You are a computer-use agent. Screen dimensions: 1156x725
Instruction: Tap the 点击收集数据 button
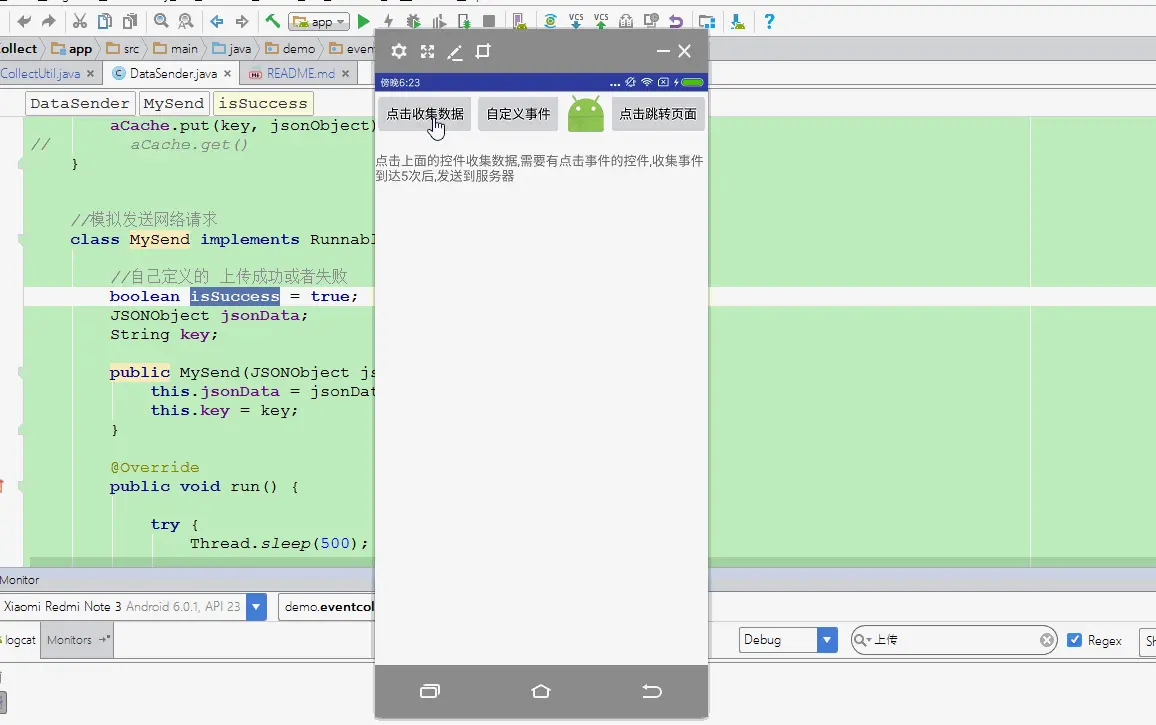click(425, 114)
